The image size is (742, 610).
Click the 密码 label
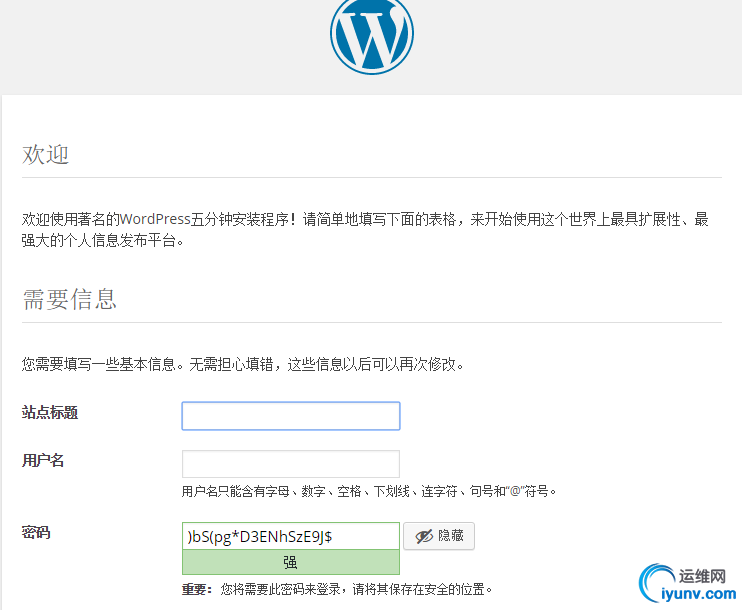[35, 532]
